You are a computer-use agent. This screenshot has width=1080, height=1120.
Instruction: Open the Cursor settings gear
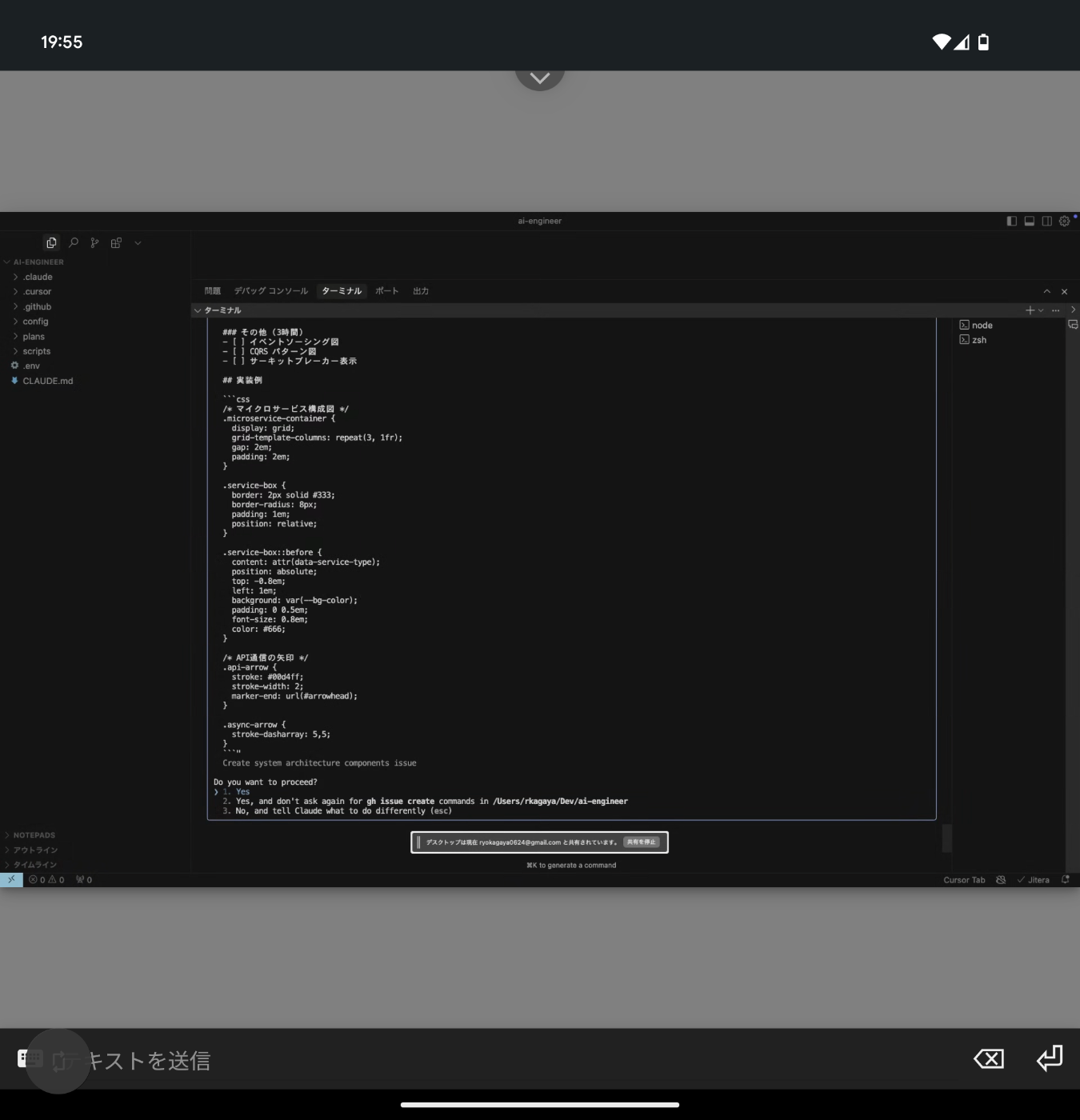click(x=1064, y=221)
